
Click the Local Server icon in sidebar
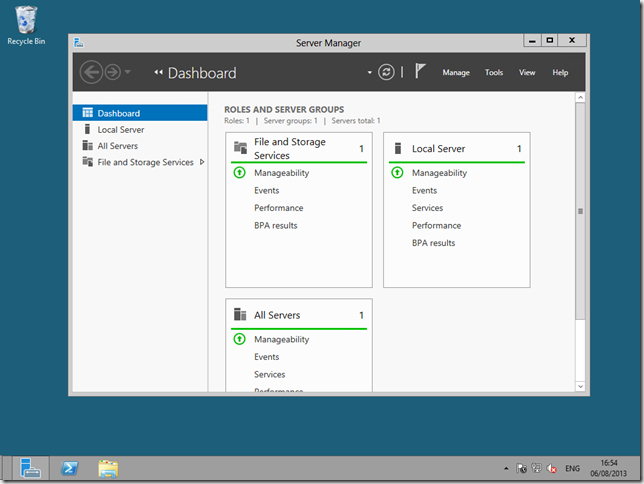(x=87, y=129)
